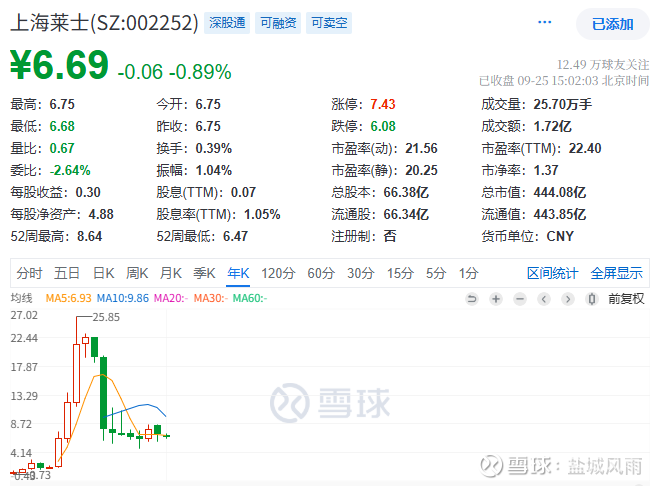Click the current price ¥6.69

click(x=60, y=65)
